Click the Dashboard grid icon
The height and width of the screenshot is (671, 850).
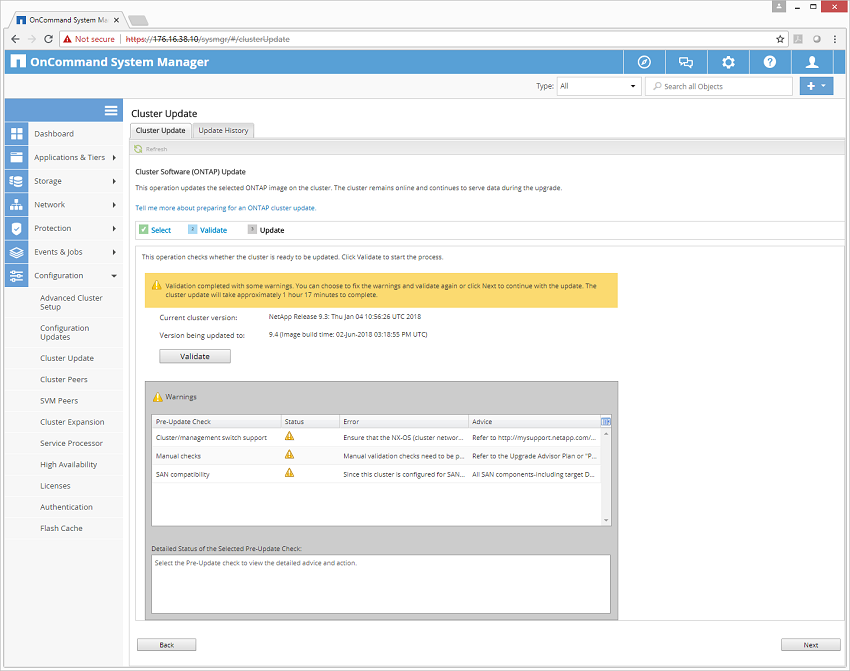[x=17, y=134]
